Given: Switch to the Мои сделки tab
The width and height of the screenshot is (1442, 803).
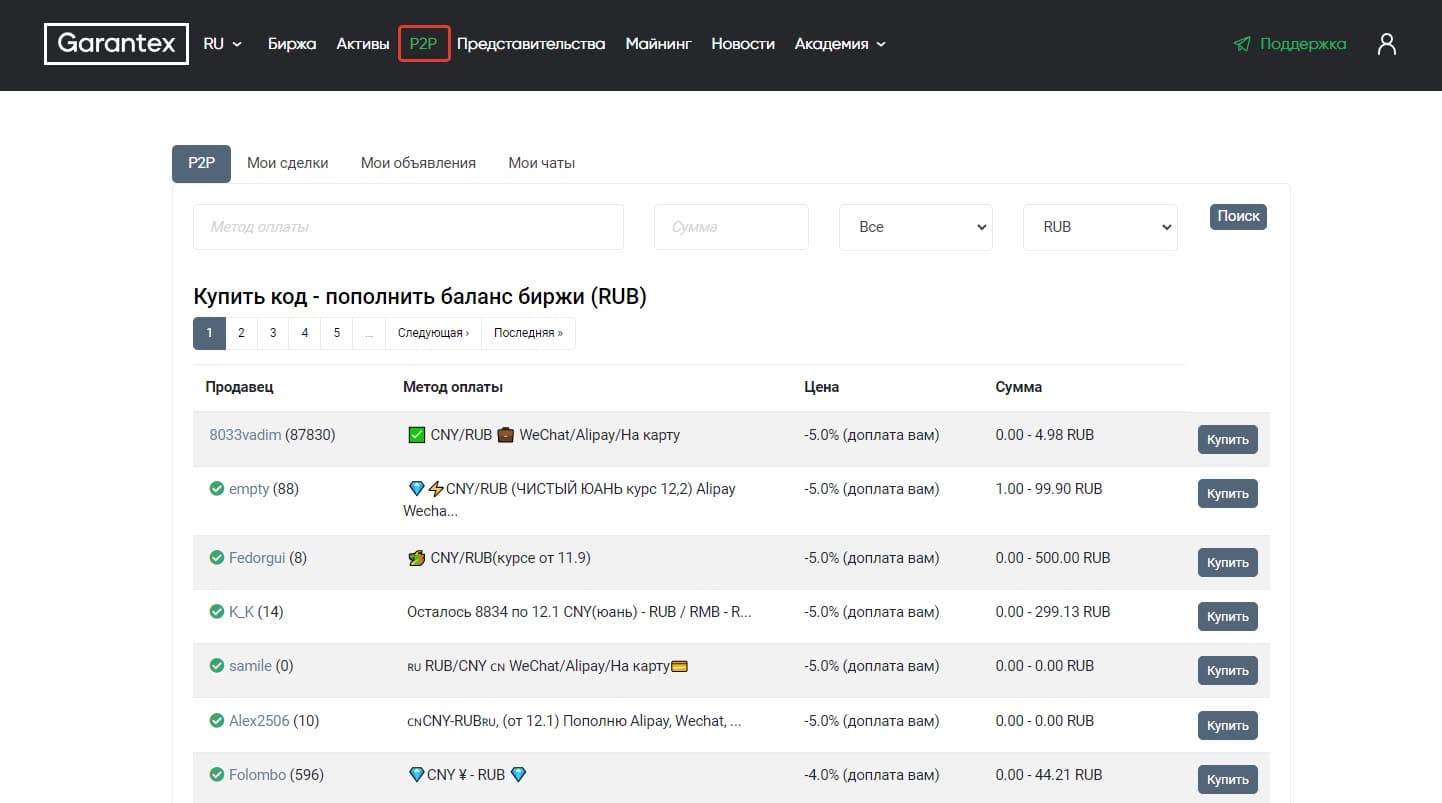Looking at the screenshot, I should (x=288, y=163).
